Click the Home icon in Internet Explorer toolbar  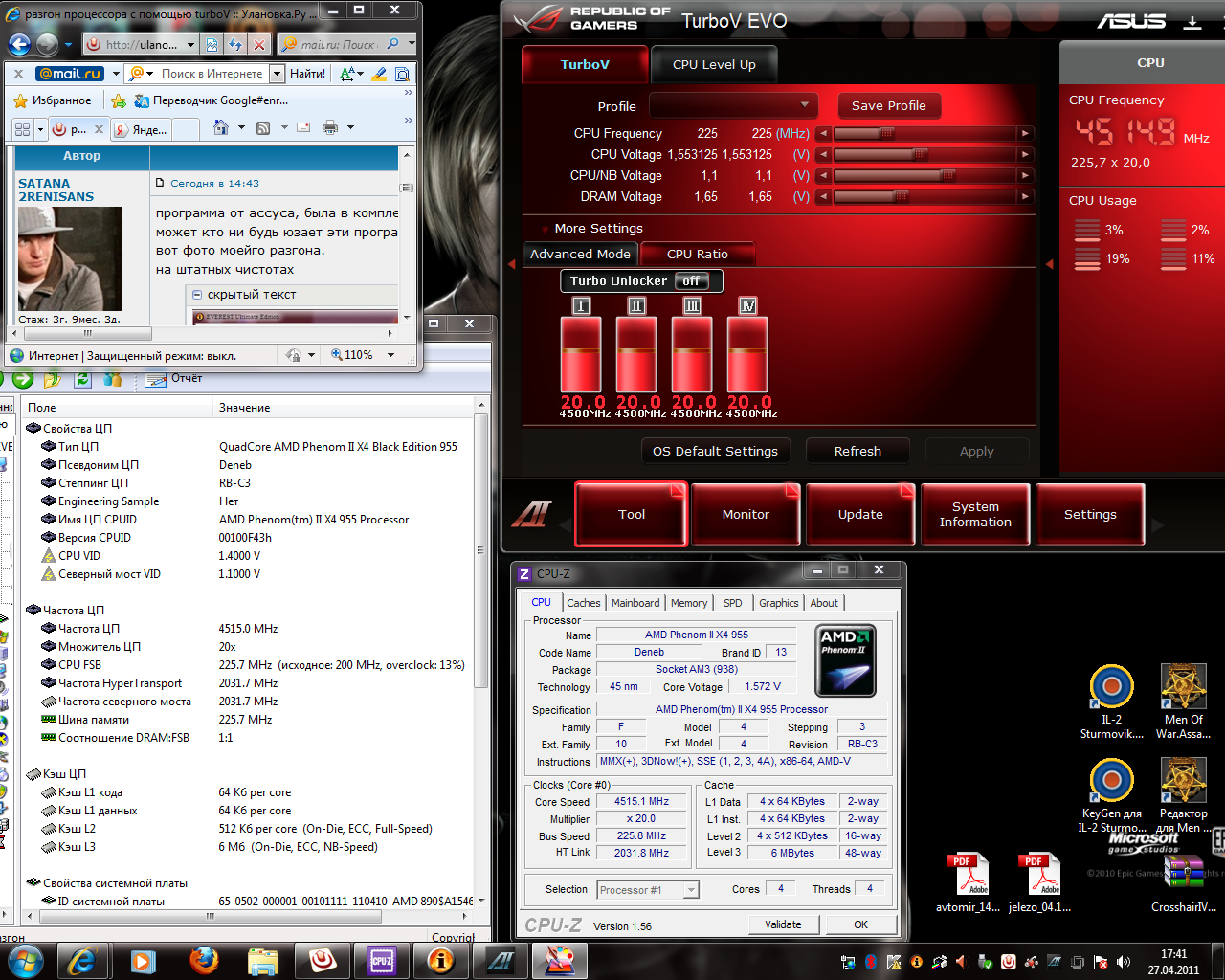tap(221, 127)
